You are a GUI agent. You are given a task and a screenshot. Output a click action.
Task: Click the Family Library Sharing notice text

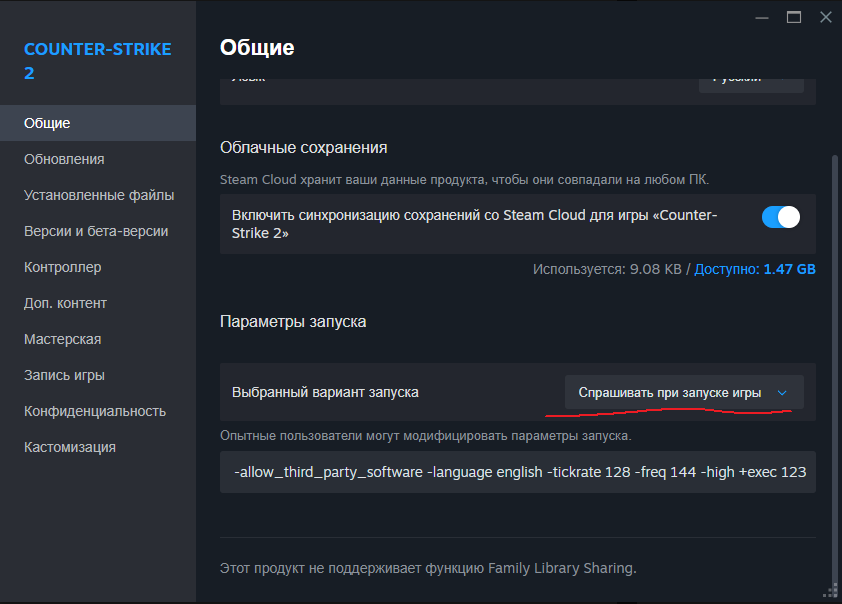pos(428,568)
